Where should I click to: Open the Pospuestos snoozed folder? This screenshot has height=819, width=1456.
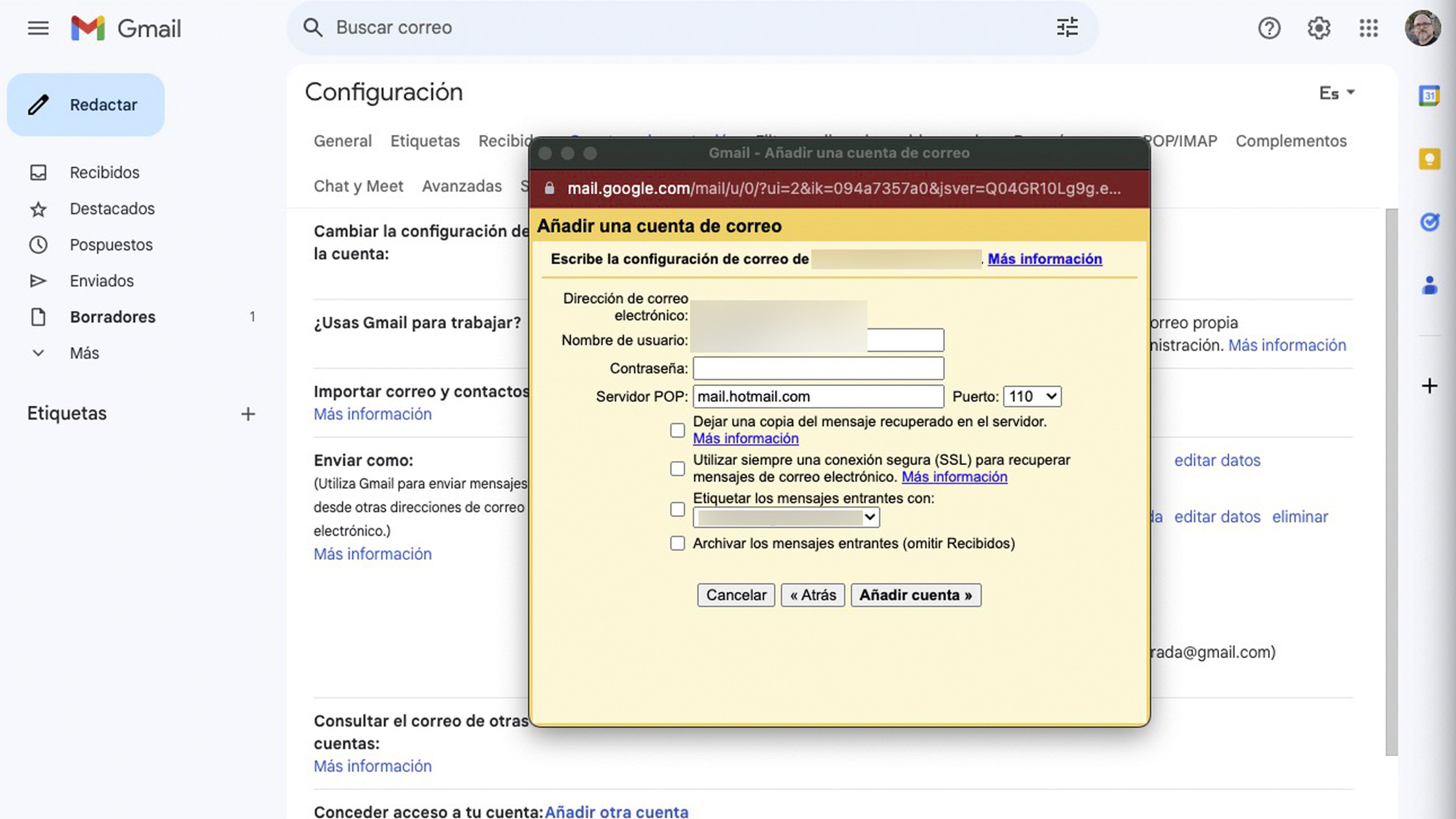[x=111, y=245]
